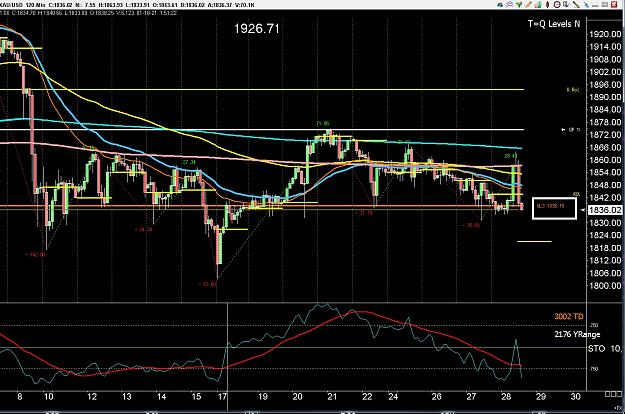Click the green funnel icon in the toolbar
Screen dimensions: 625x414
click(519, 4)
